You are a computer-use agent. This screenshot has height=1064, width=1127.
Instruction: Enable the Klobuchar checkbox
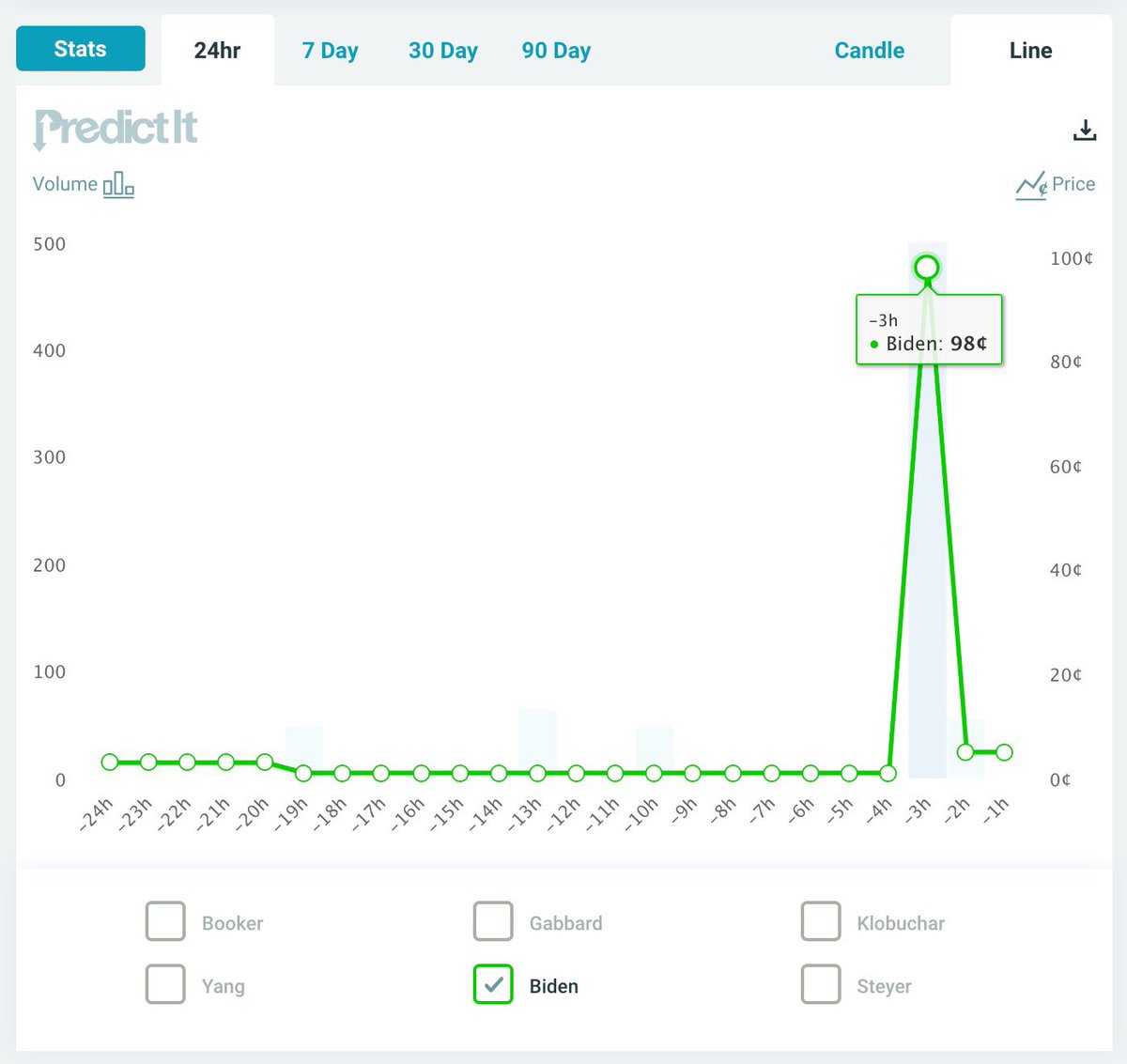[821, 921]
